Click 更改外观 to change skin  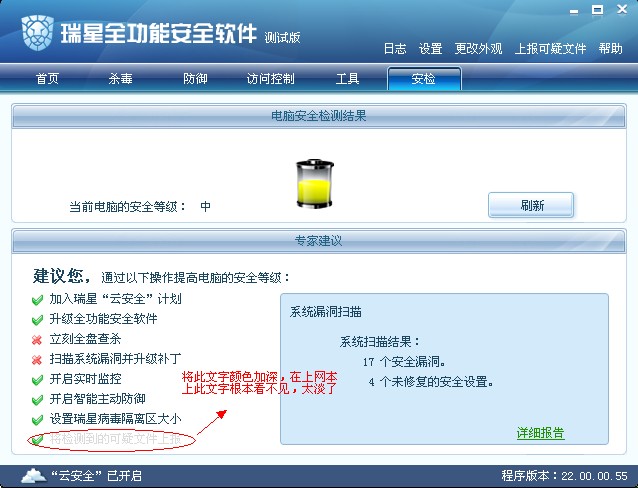pos(478,49)
